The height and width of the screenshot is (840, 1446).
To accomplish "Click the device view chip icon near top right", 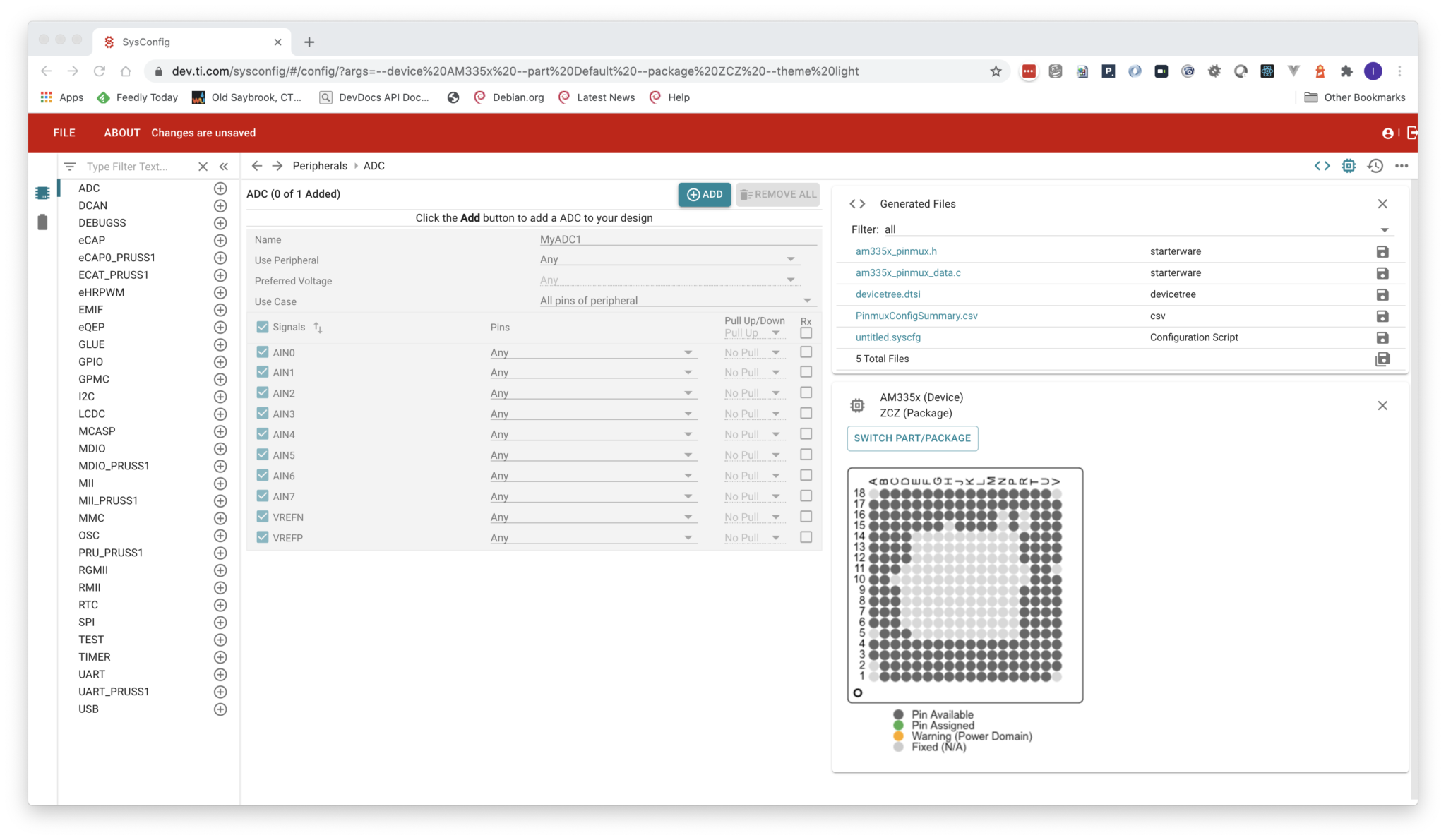I will click(x=1349, y=165).
